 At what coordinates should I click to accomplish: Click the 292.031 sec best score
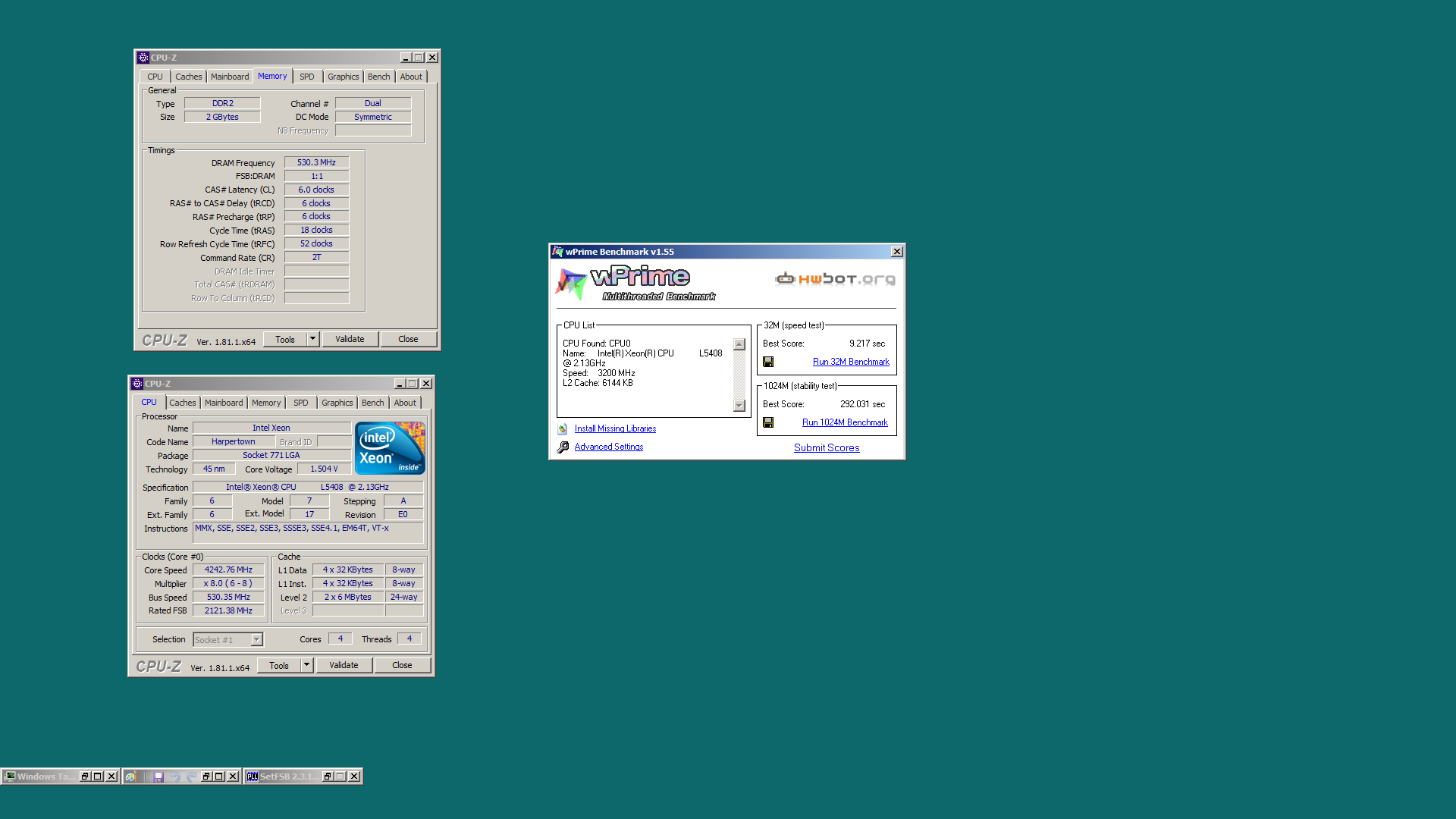click(862, 404)
